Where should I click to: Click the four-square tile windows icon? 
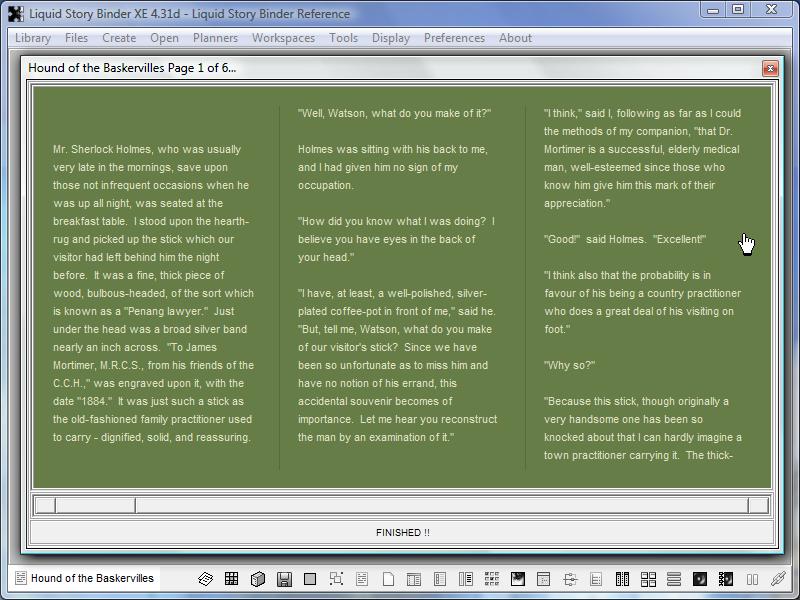coord(648,579)
